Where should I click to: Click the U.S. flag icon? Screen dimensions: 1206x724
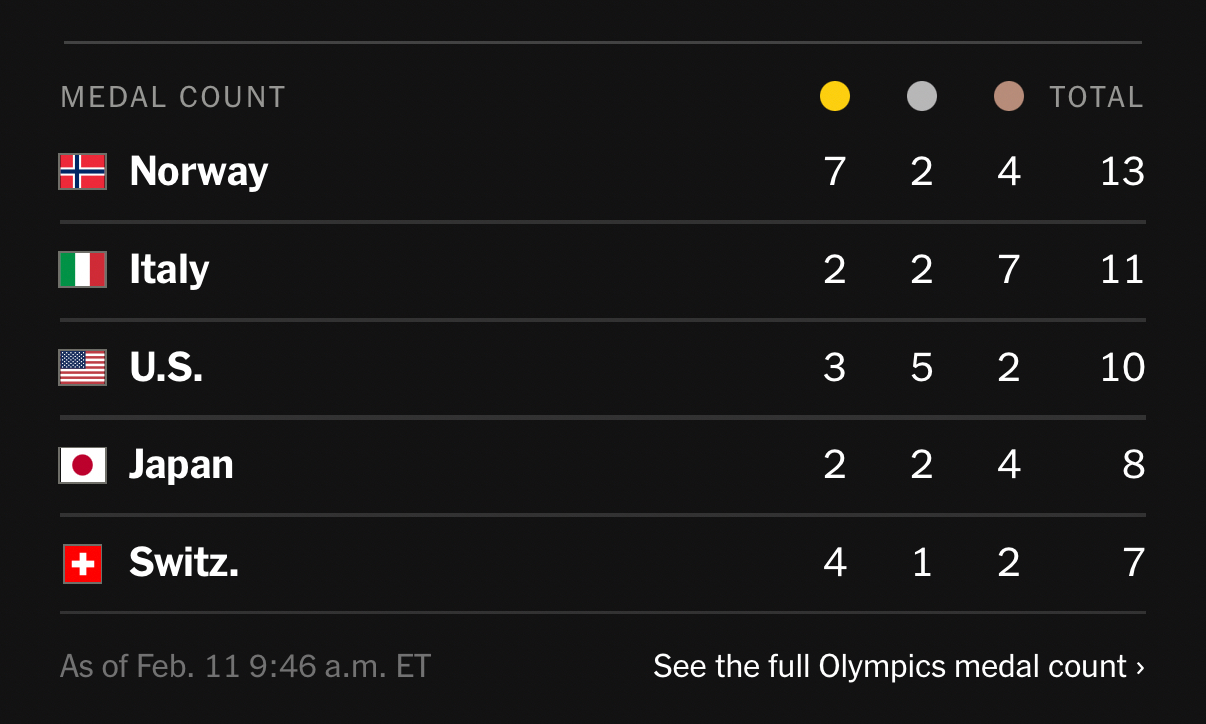click(83, 367)
